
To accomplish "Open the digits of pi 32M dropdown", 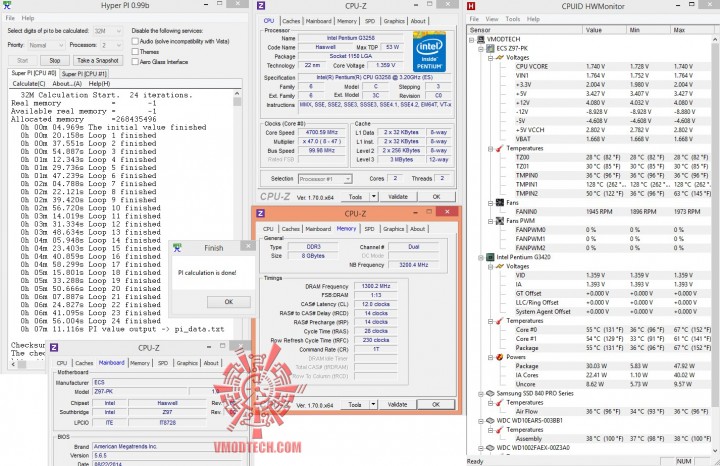I will tap(108, 31).
